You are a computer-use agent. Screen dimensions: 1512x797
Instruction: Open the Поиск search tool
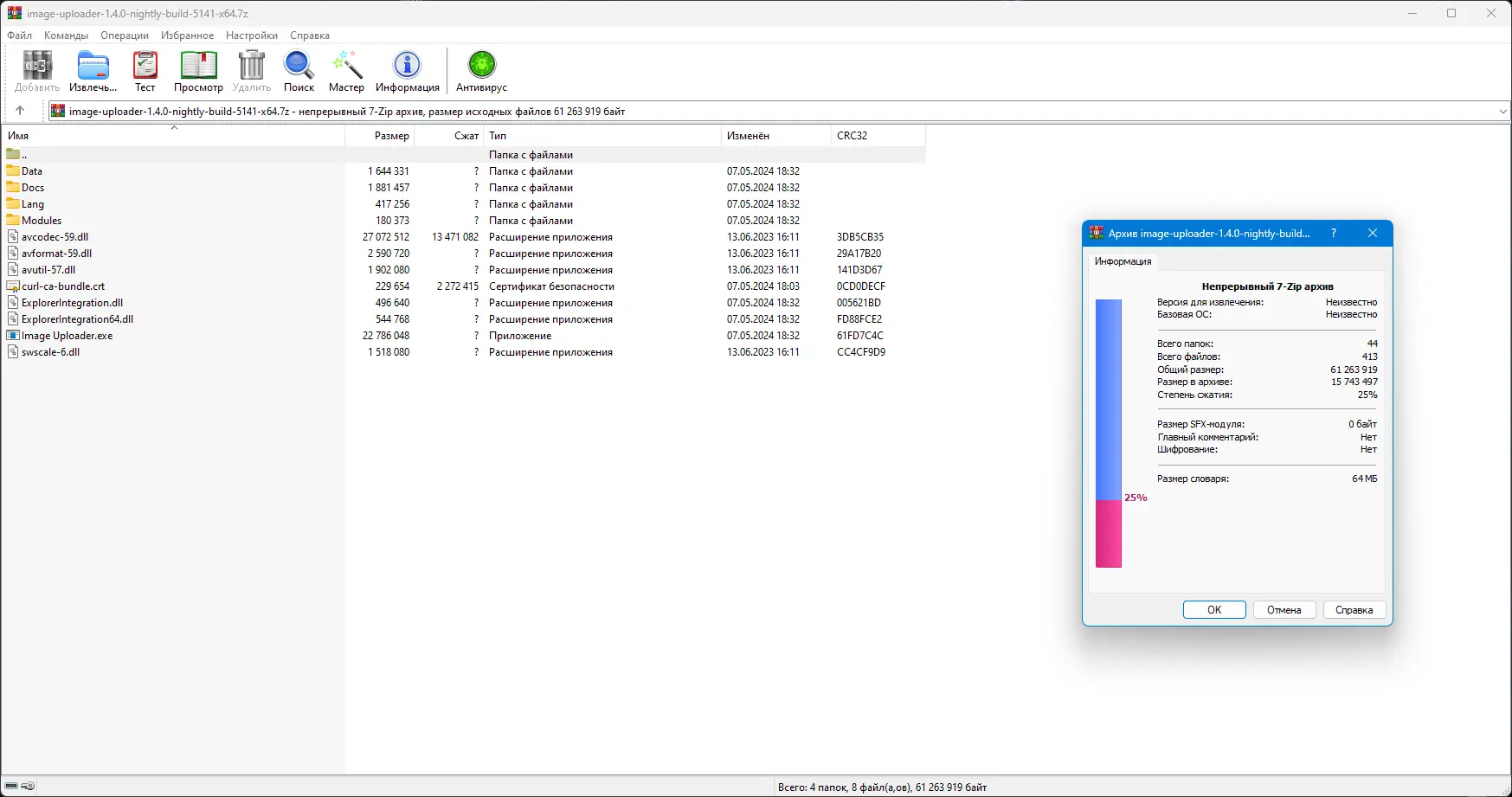[299, 71]
